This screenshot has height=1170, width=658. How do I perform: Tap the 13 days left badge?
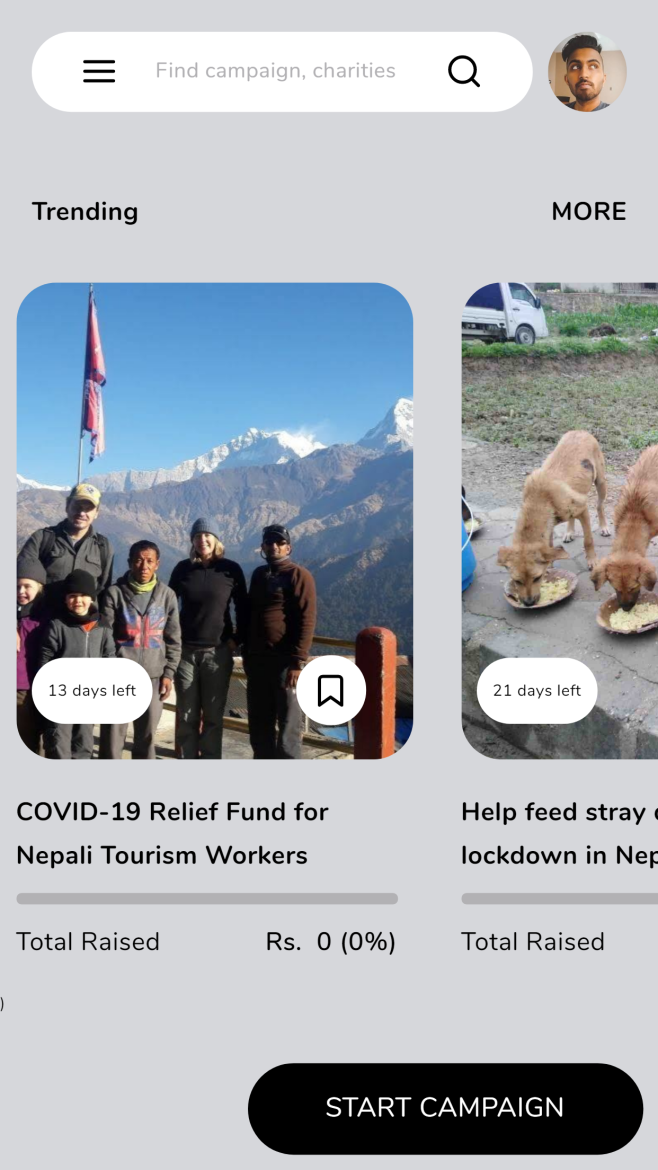(92, 691)
